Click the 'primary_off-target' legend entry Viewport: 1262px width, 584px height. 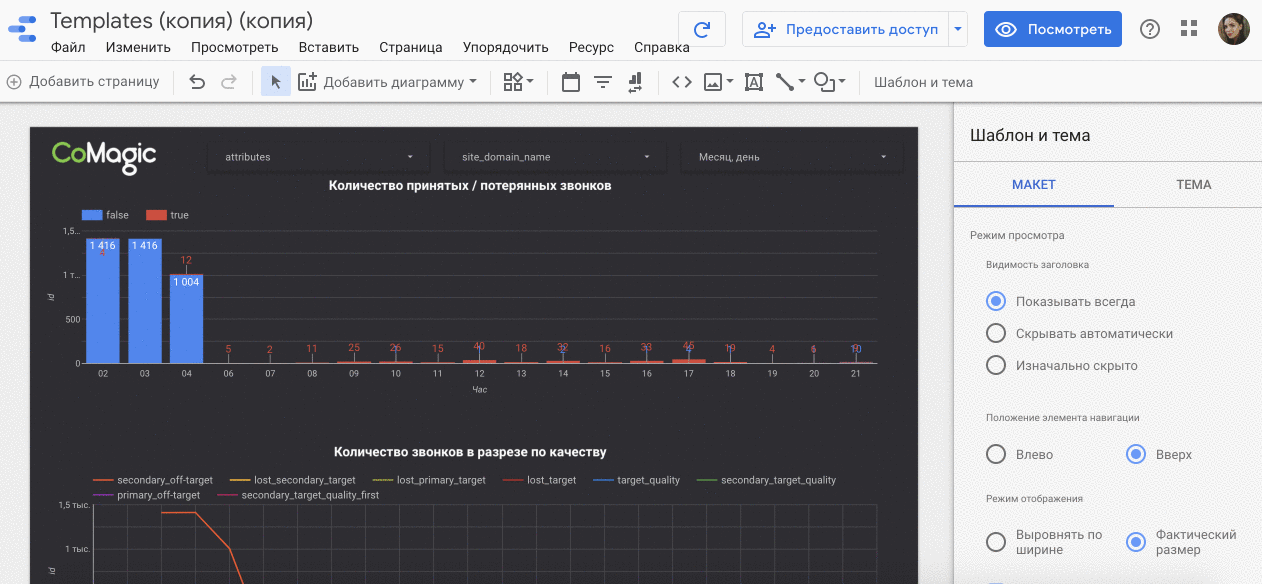tap(147, 495)
